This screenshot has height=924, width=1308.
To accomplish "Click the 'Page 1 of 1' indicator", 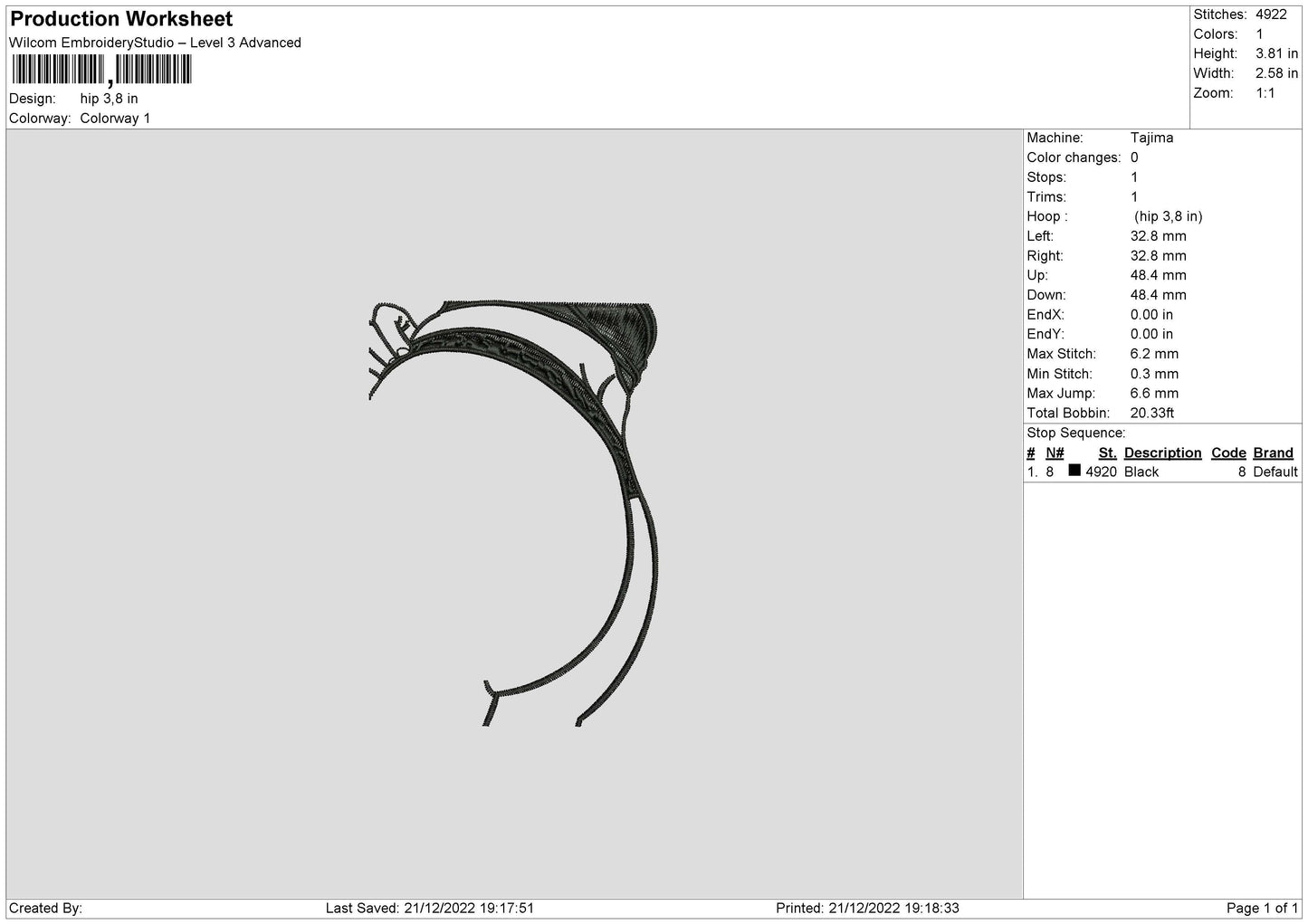I will 1262,909.
